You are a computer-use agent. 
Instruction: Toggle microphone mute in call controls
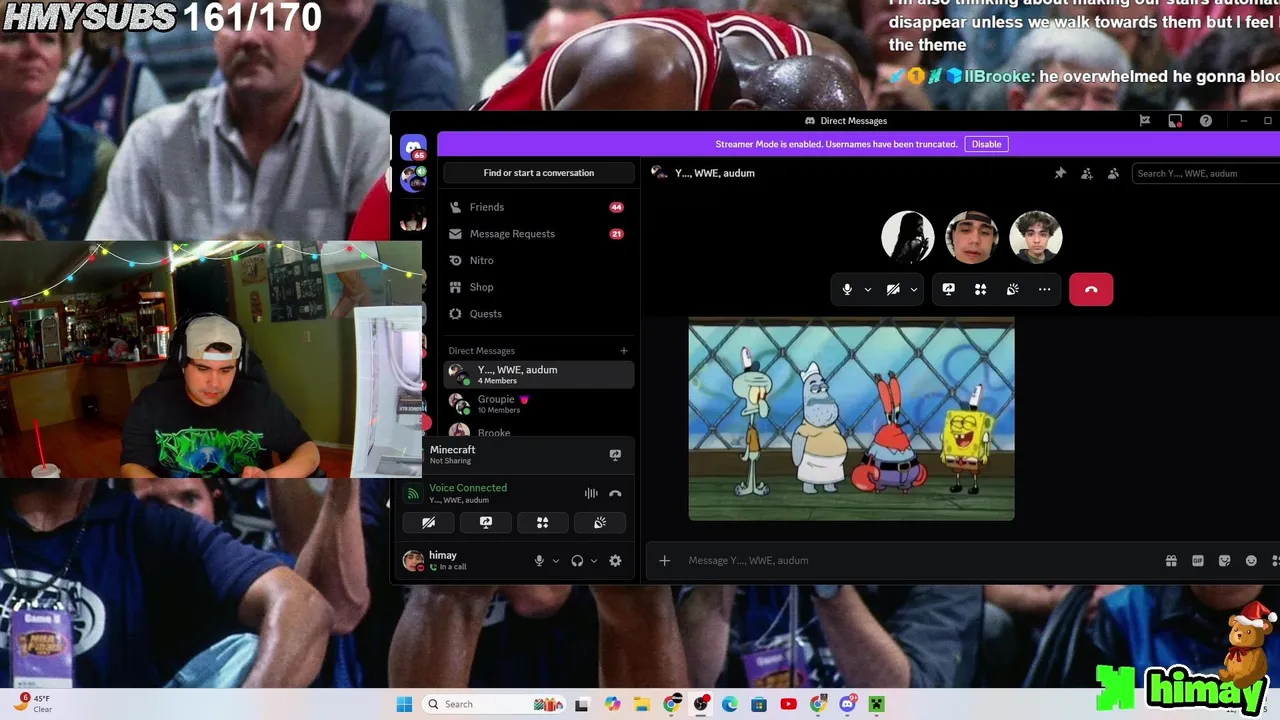(847, 289)
